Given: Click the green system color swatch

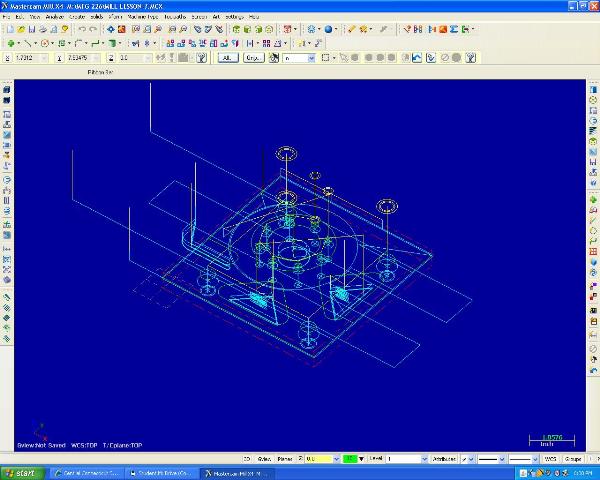Looking at the screenshot, I should [350, 458].
